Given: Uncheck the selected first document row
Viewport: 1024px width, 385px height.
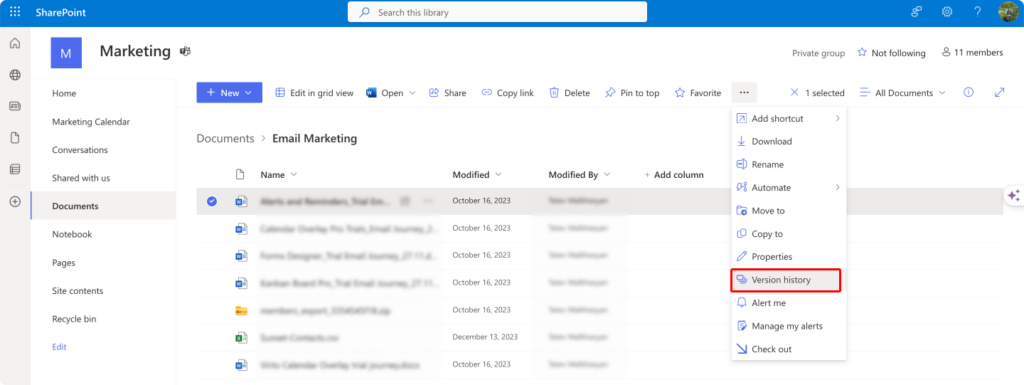Looking at the screenshot, I should click(212, 202).
